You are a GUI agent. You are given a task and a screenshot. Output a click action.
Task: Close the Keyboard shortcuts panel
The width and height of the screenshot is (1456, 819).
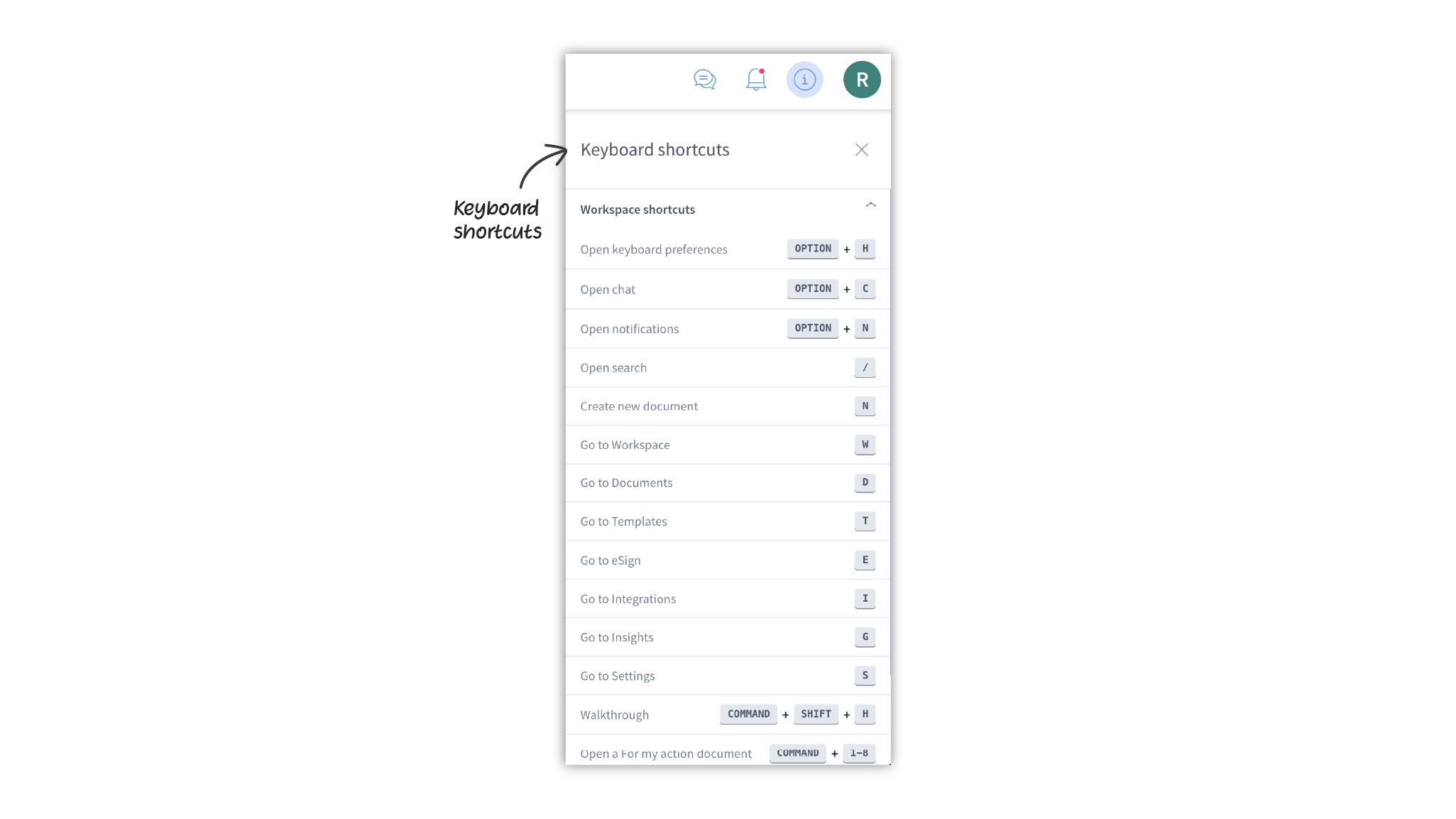coord(862,149)
